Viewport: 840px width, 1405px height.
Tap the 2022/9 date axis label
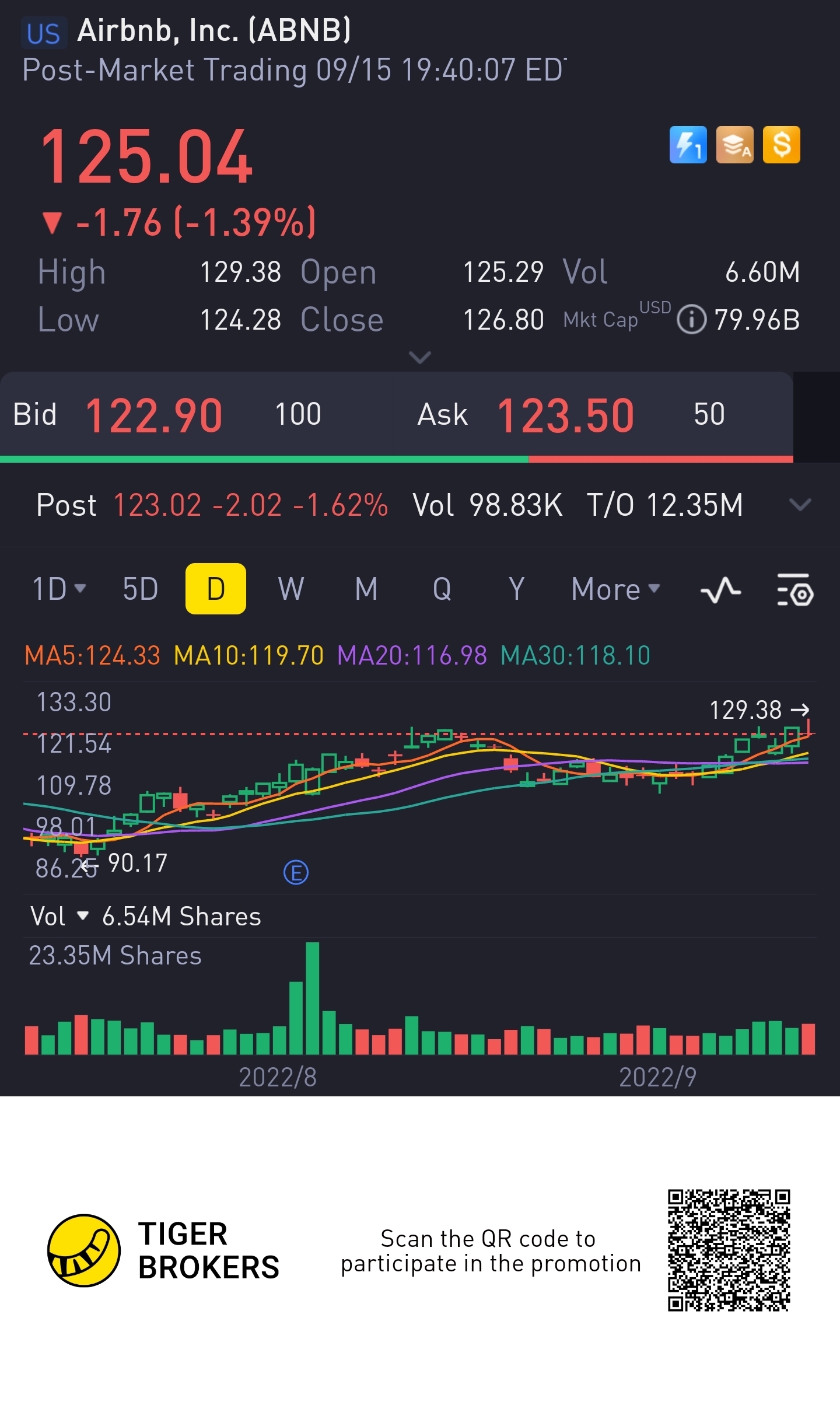[657, 1077]
